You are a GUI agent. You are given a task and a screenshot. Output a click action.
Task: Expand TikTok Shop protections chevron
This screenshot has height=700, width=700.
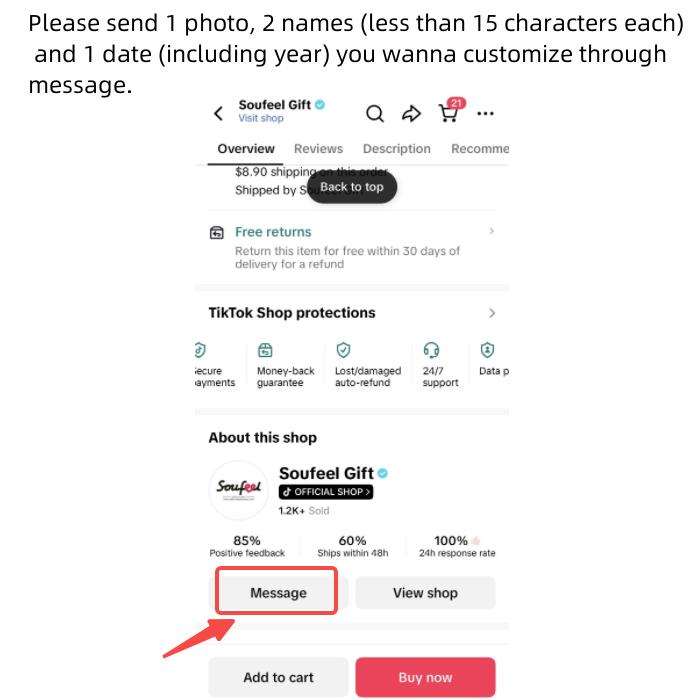point(491,313)
